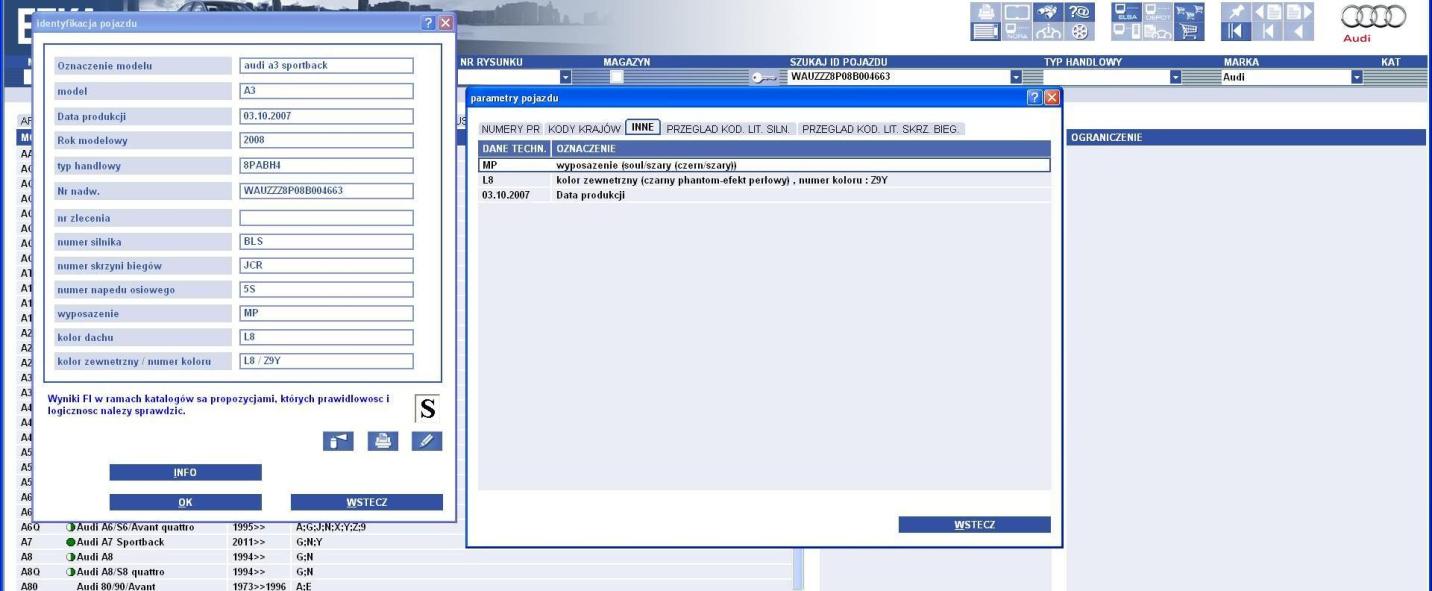Click the OZNACZENIE column header

[801, 148]
